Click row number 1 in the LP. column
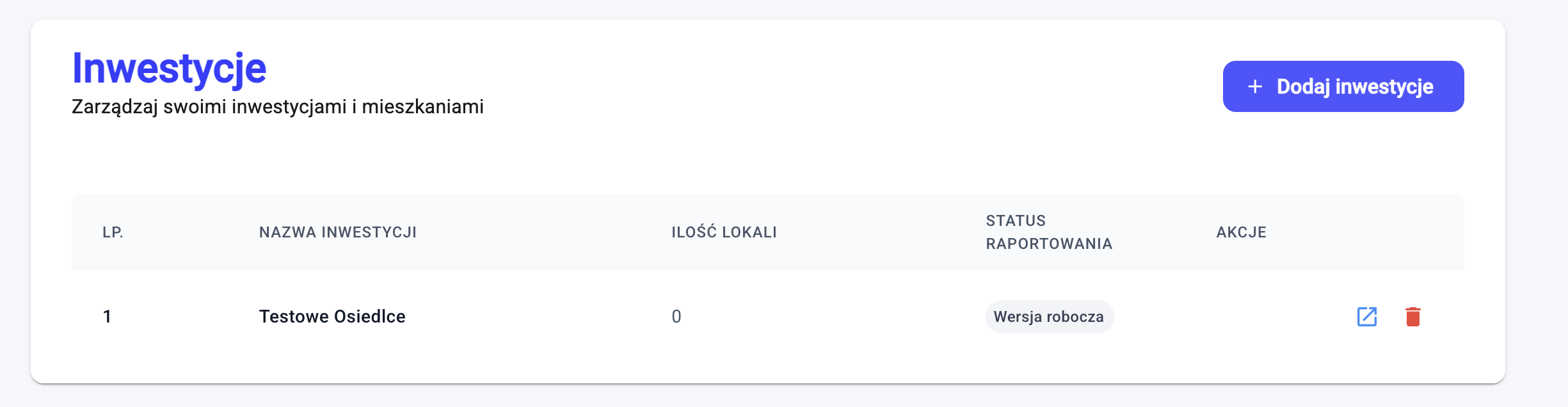The height and width of the screenshot is (407, 1568). [x=108, y=317]
